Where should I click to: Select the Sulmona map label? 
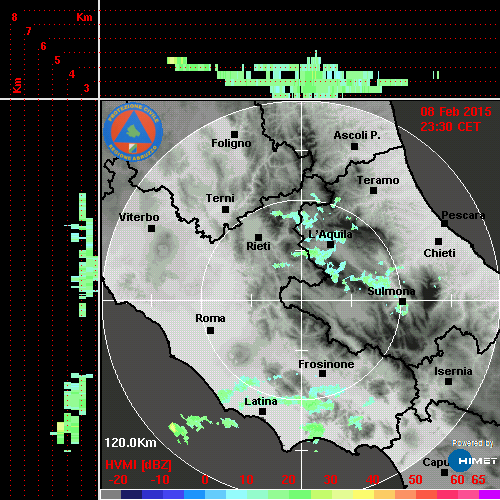tap(391, 291)
